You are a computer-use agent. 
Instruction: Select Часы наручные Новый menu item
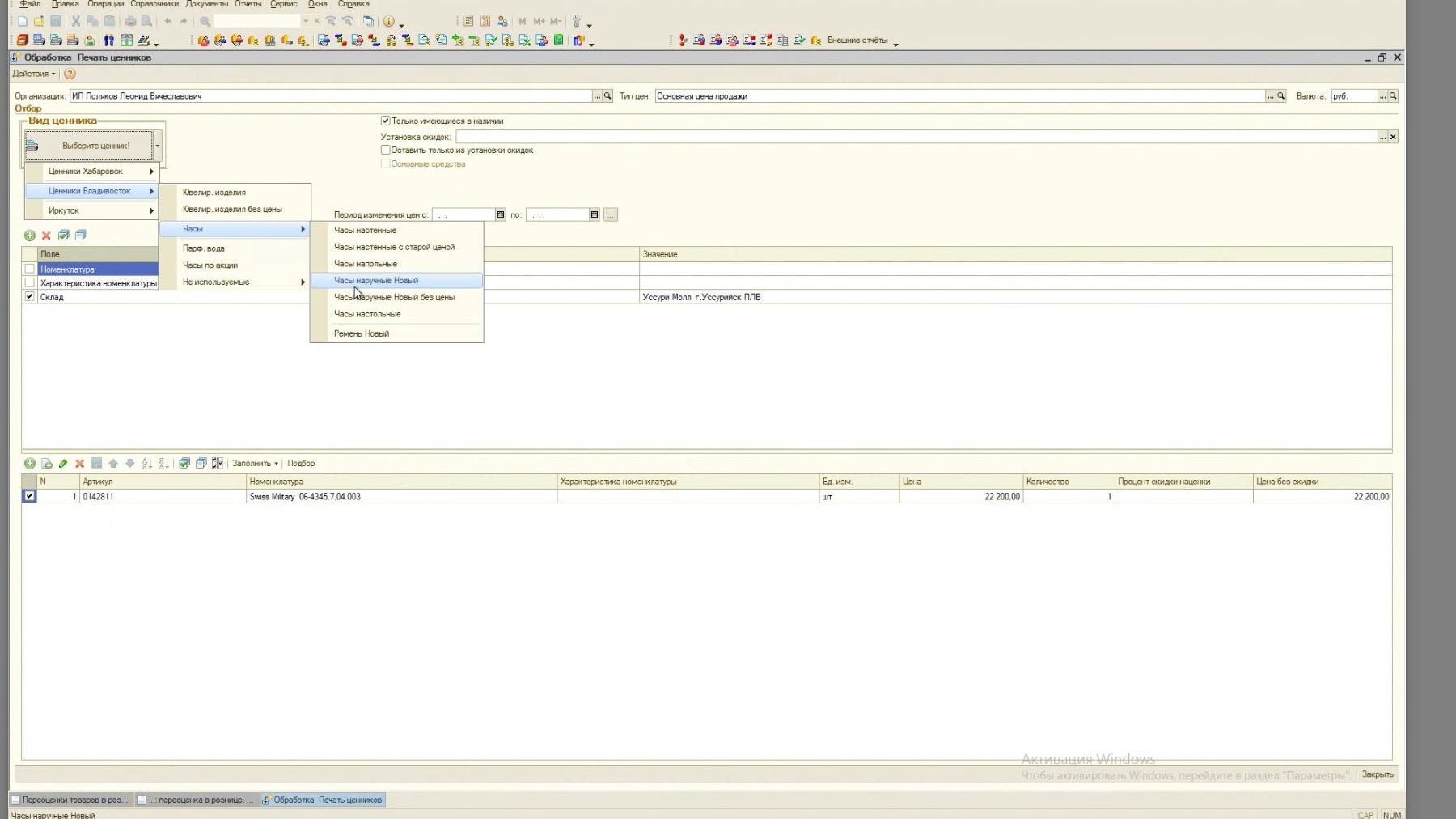(397, 281)
